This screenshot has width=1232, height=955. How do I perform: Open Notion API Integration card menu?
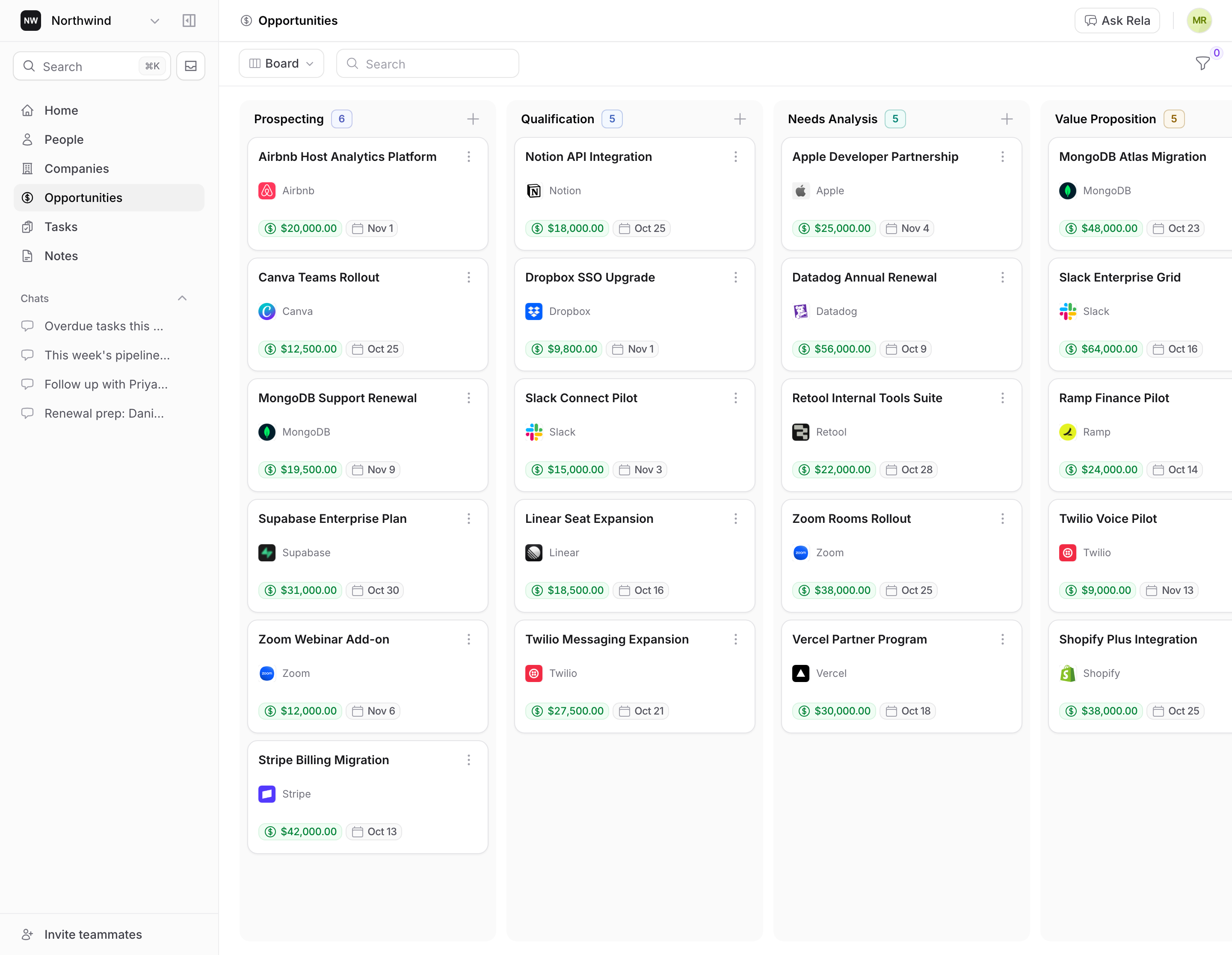[735, 157]
